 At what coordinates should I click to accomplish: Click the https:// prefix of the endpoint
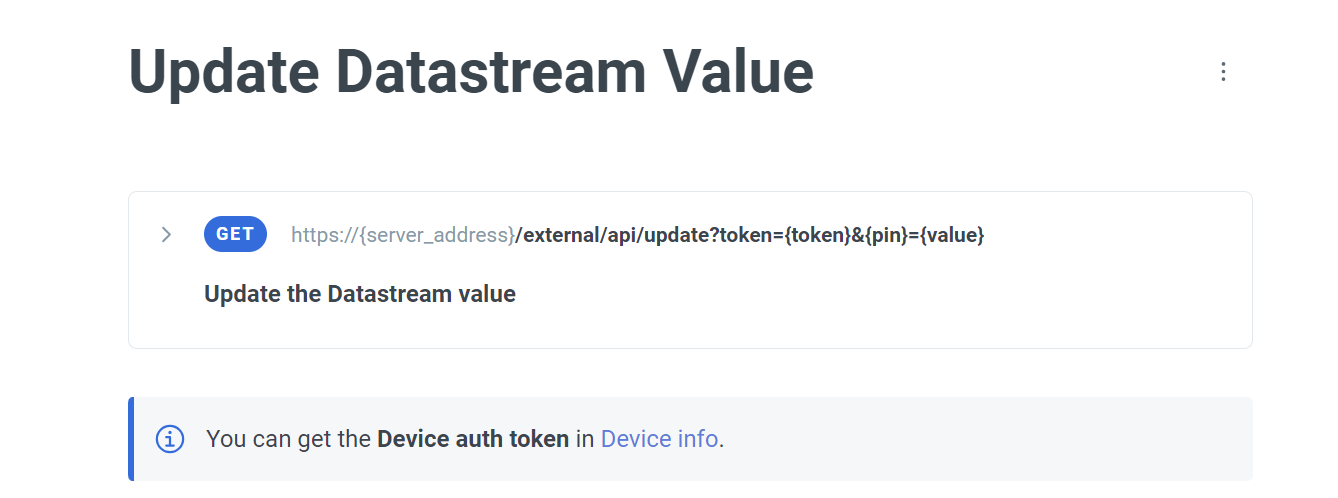(324, 235)
